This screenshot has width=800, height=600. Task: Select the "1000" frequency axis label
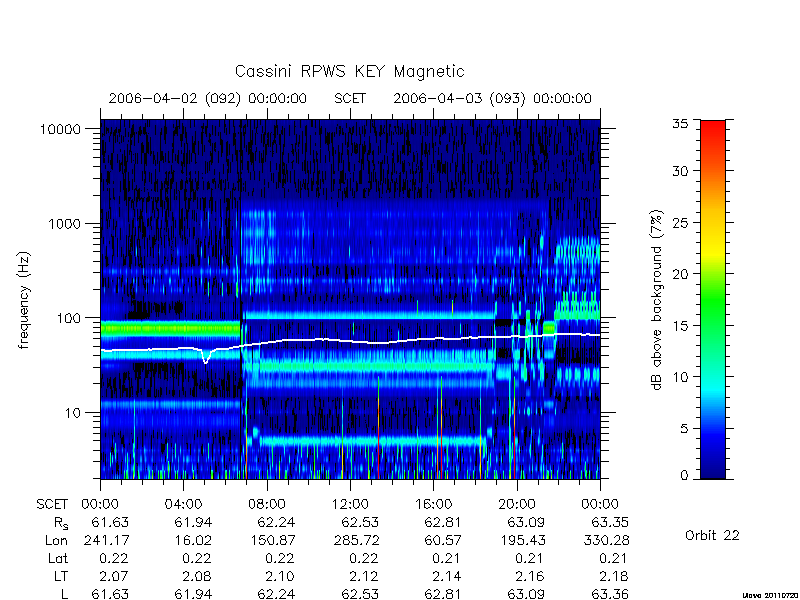(64, 223)
